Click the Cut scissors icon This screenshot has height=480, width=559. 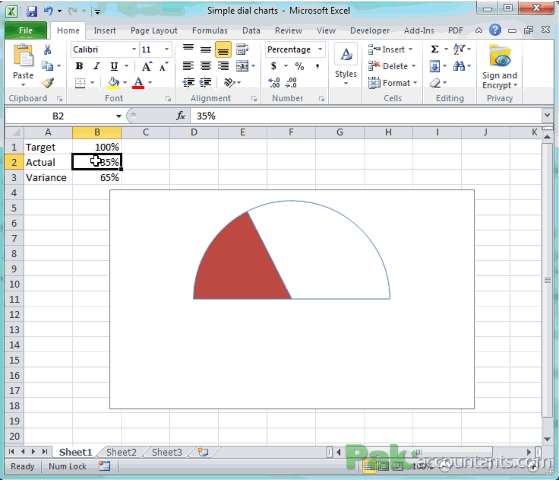47,50
